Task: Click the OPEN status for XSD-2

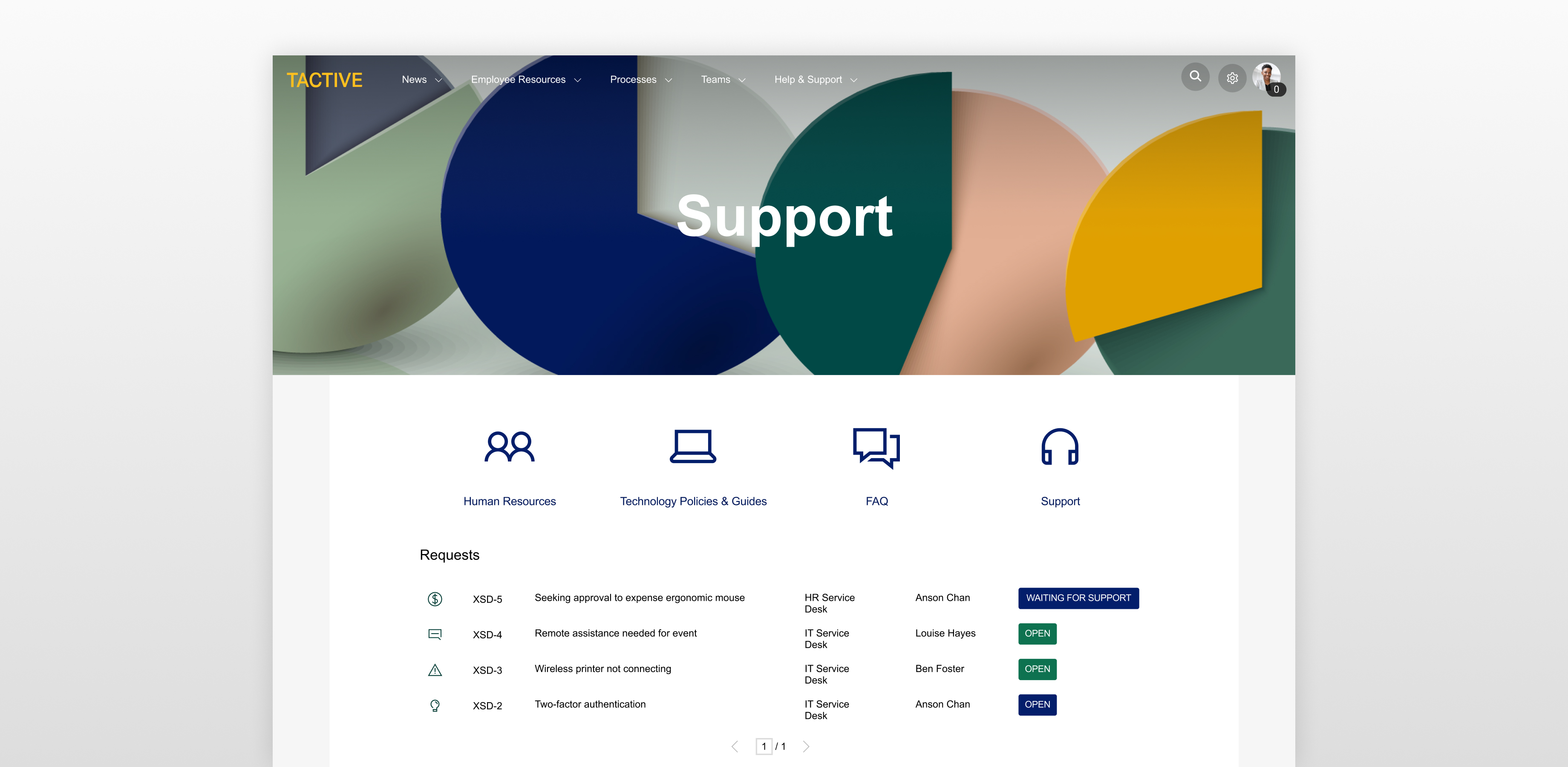Action: (1037, 705)
